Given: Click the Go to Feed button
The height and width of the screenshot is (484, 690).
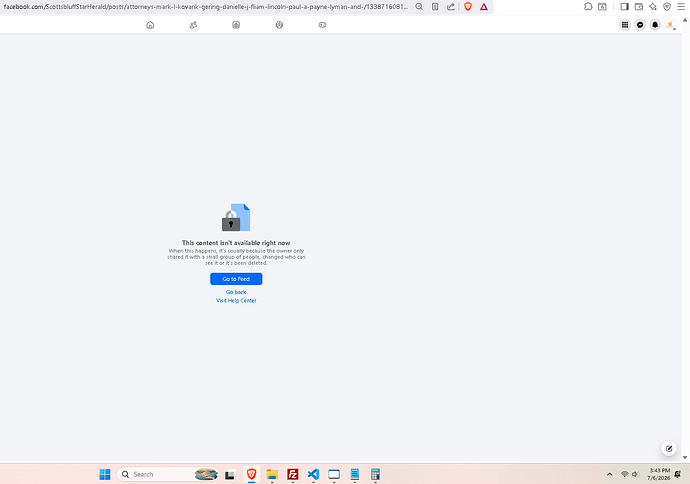Looking at the screenshot, I should coord(236,279).
